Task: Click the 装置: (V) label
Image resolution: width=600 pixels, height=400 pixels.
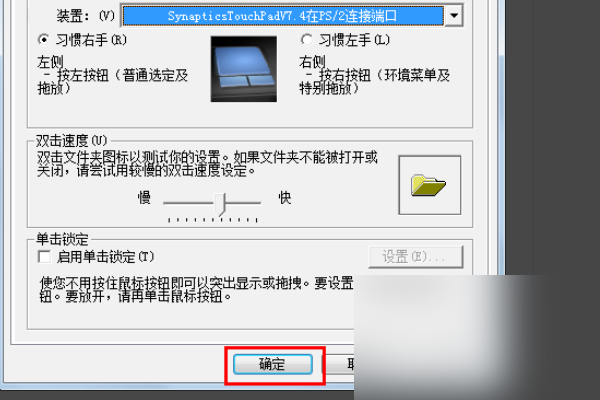Action: (x=85, y=16)
